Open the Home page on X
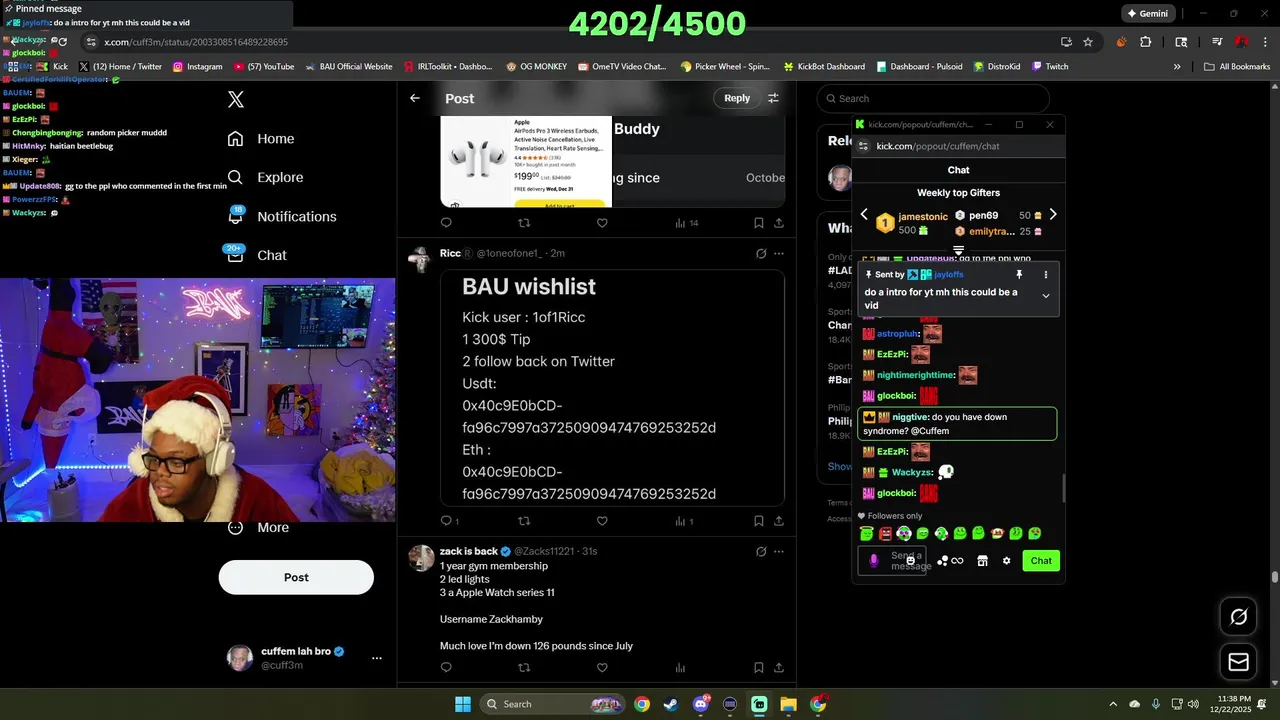The image size is (1280, 720). coord(261,139)
